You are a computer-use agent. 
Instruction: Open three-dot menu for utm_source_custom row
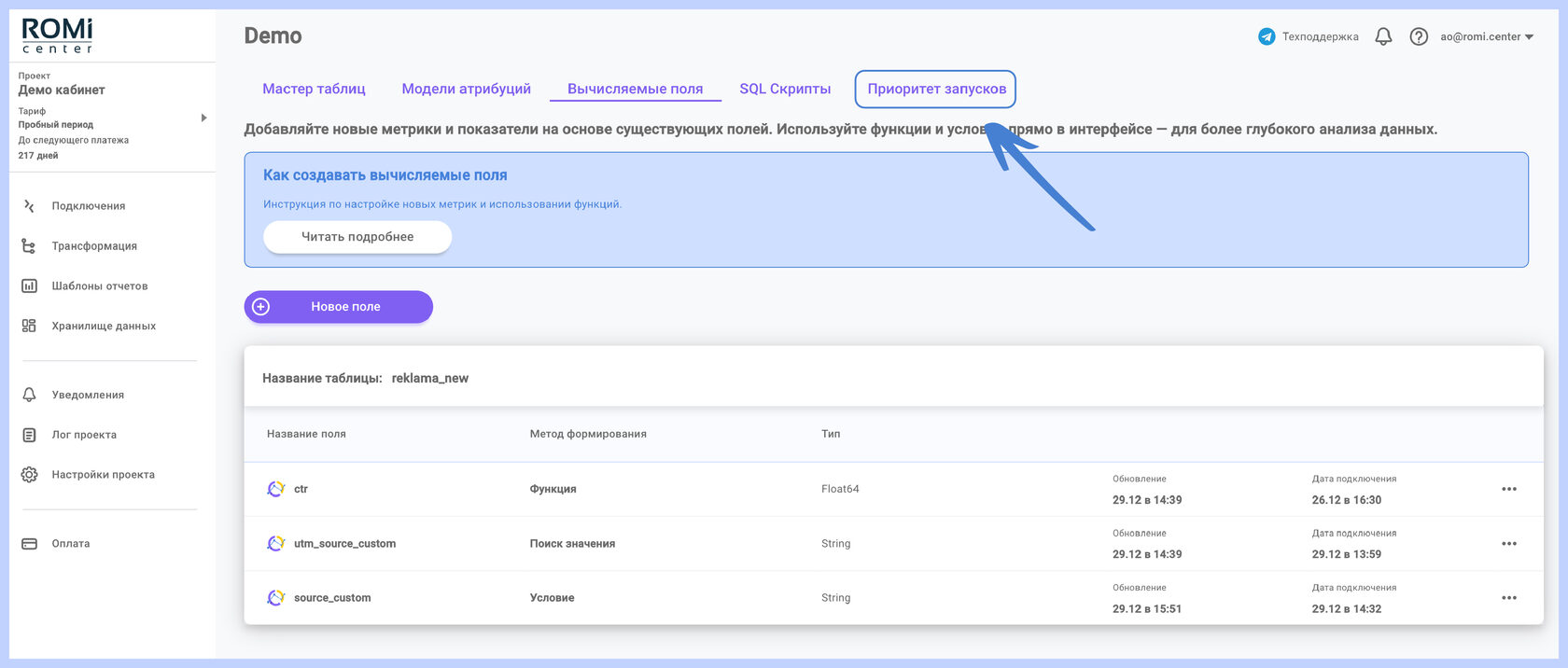tap(1509, 544)
